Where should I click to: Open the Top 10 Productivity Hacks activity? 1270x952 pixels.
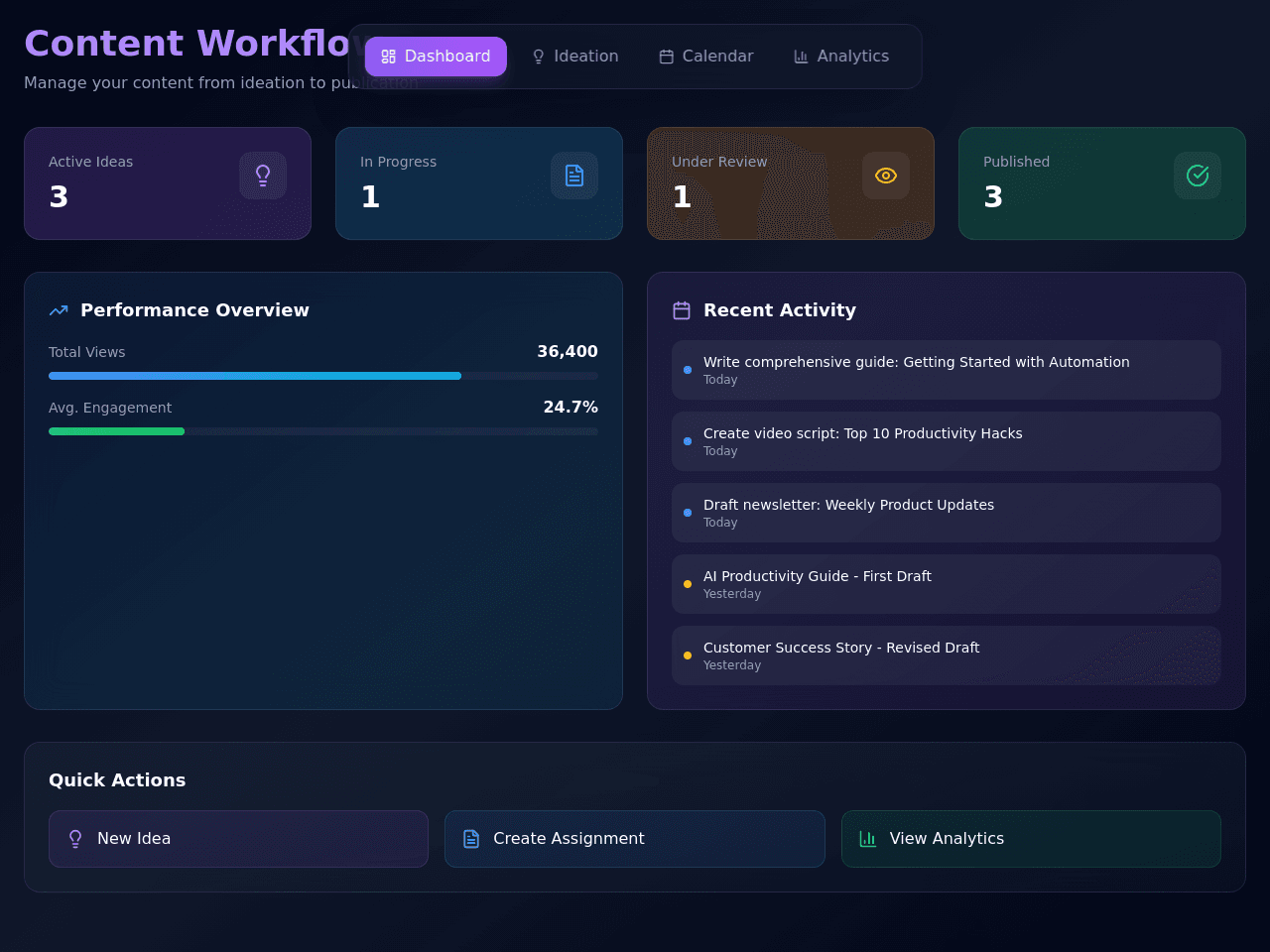point(947,441)
